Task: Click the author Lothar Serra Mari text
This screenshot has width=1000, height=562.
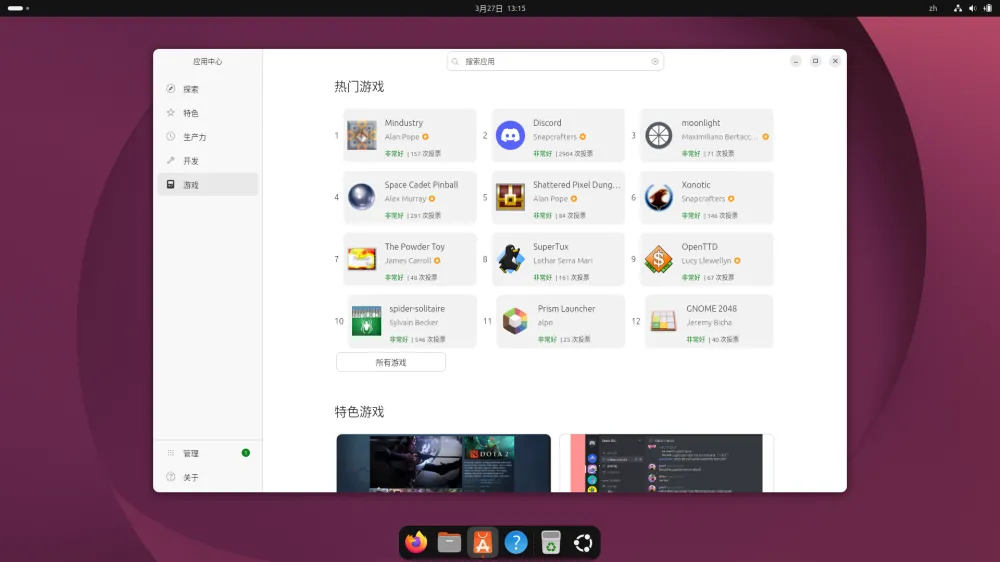Action: click(562, 260)
